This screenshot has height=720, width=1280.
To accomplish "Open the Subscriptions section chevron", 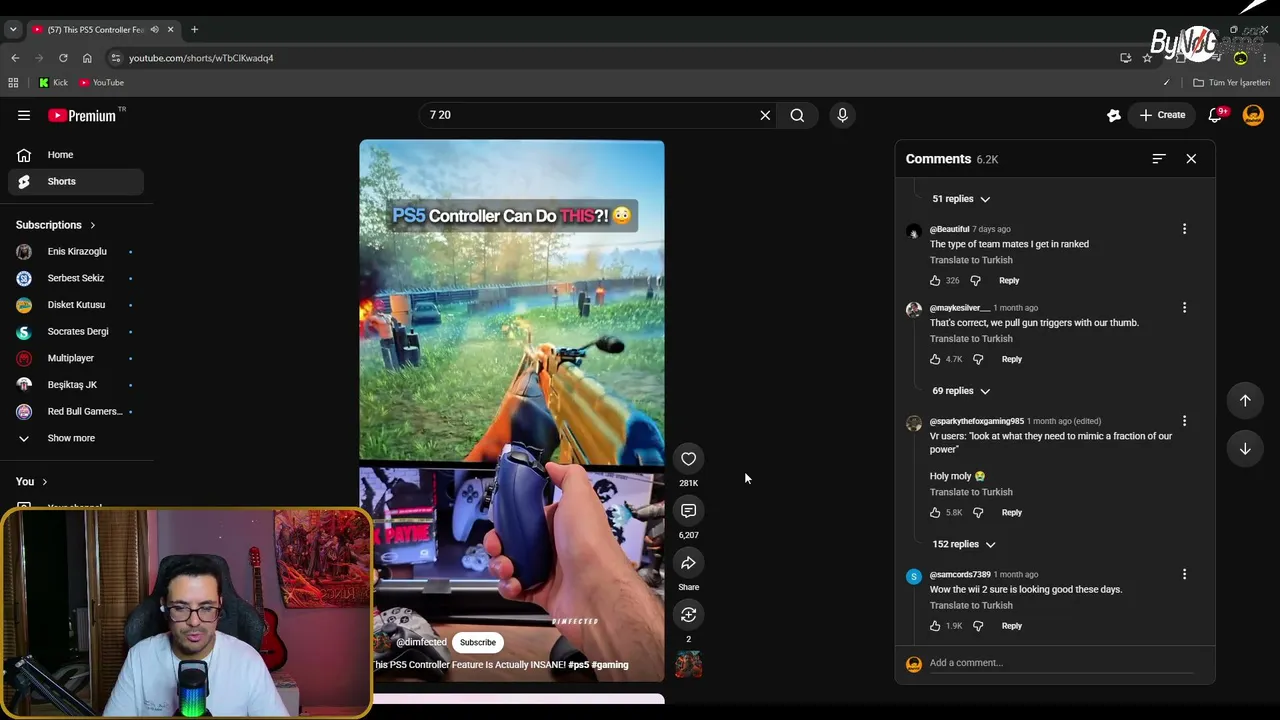I will (x=93, y=225).
